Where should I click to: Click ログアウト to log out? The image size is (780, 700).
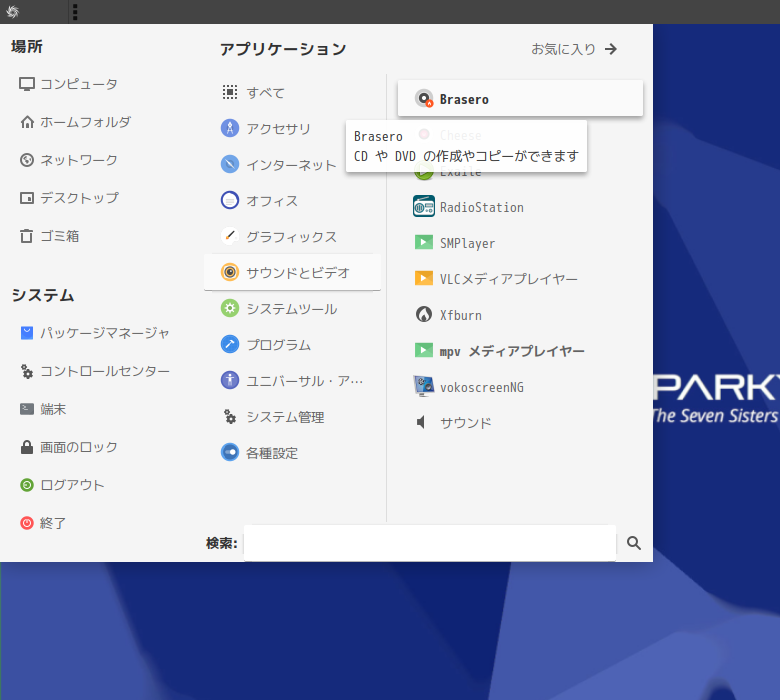click(x=62, y=485)
